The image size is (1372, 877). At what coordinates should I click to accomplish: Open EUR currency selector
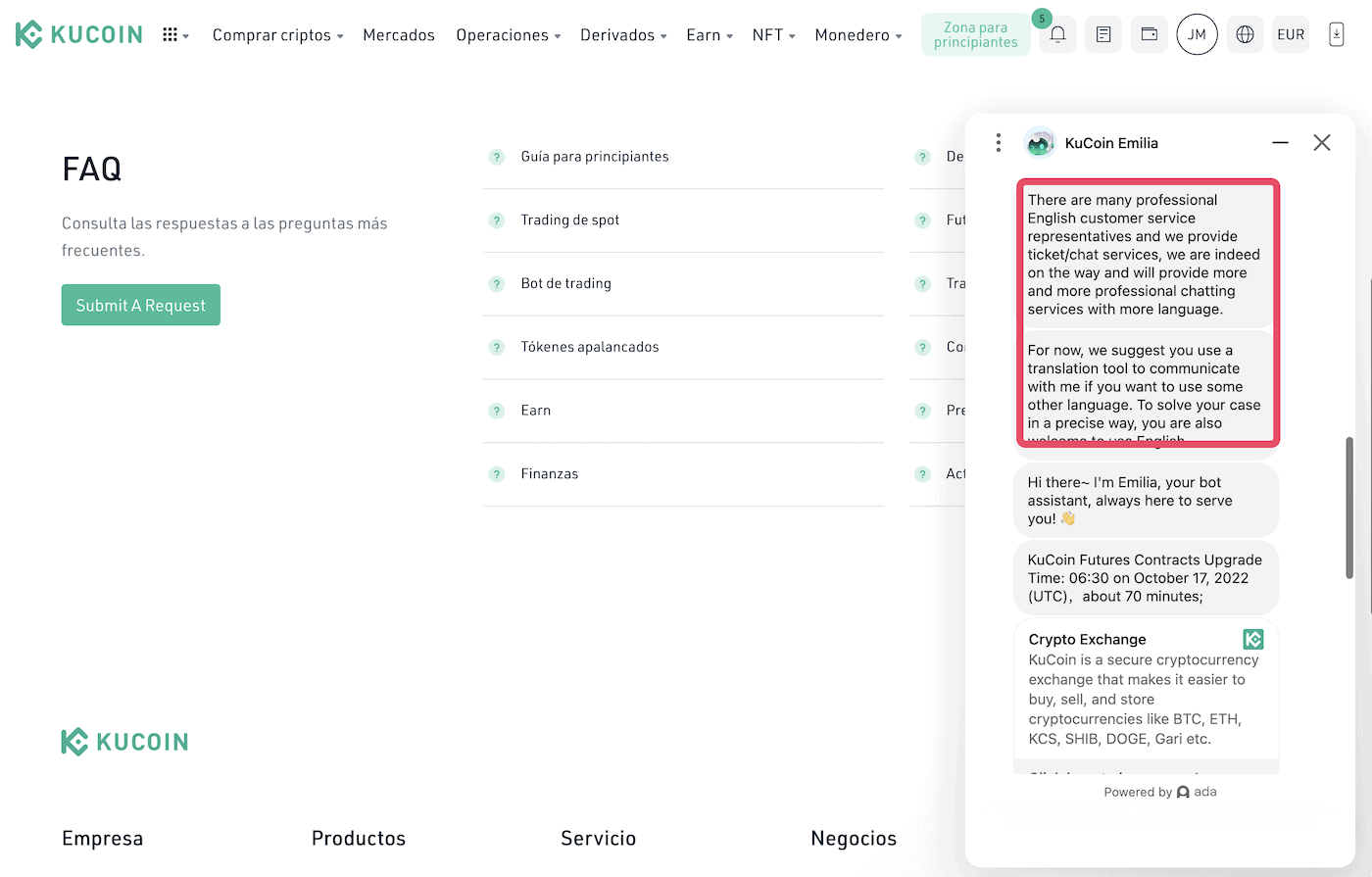(1291, 34)
